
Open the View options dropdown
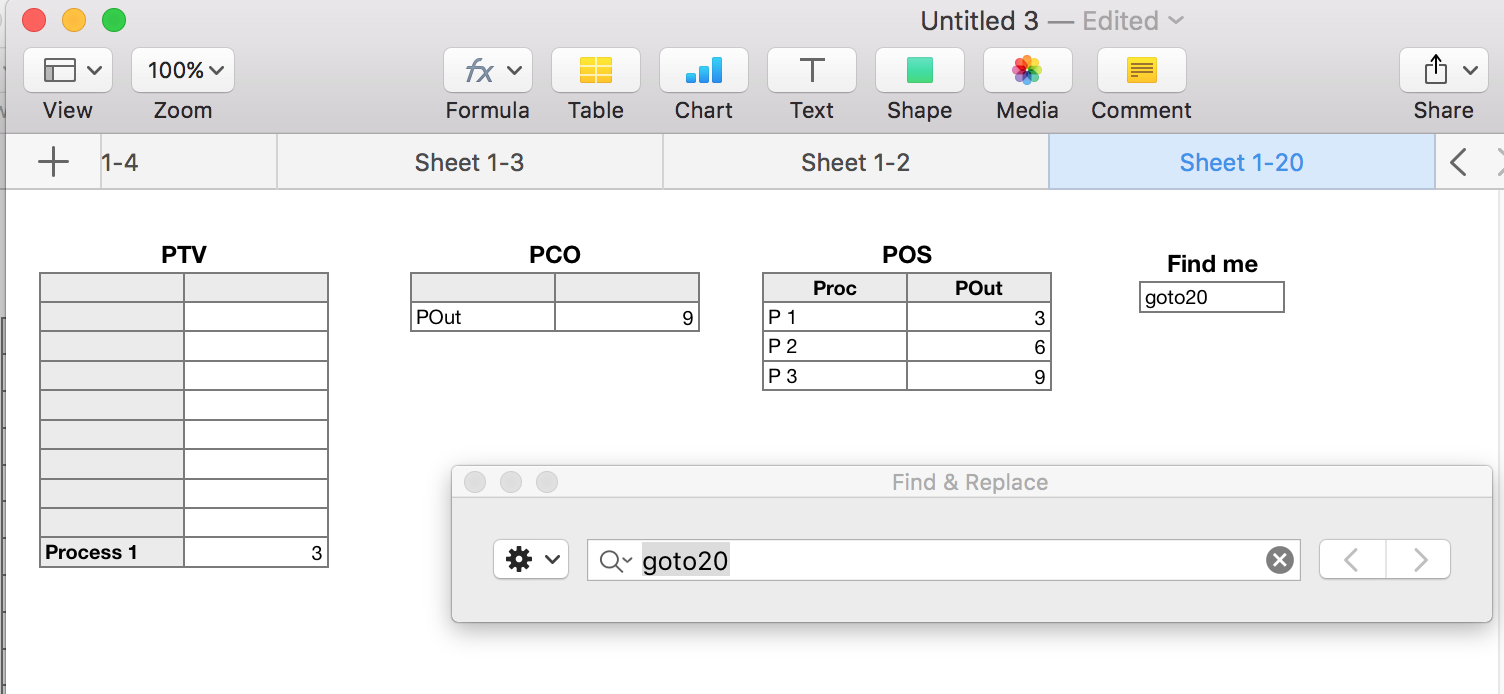pos(68,71)
